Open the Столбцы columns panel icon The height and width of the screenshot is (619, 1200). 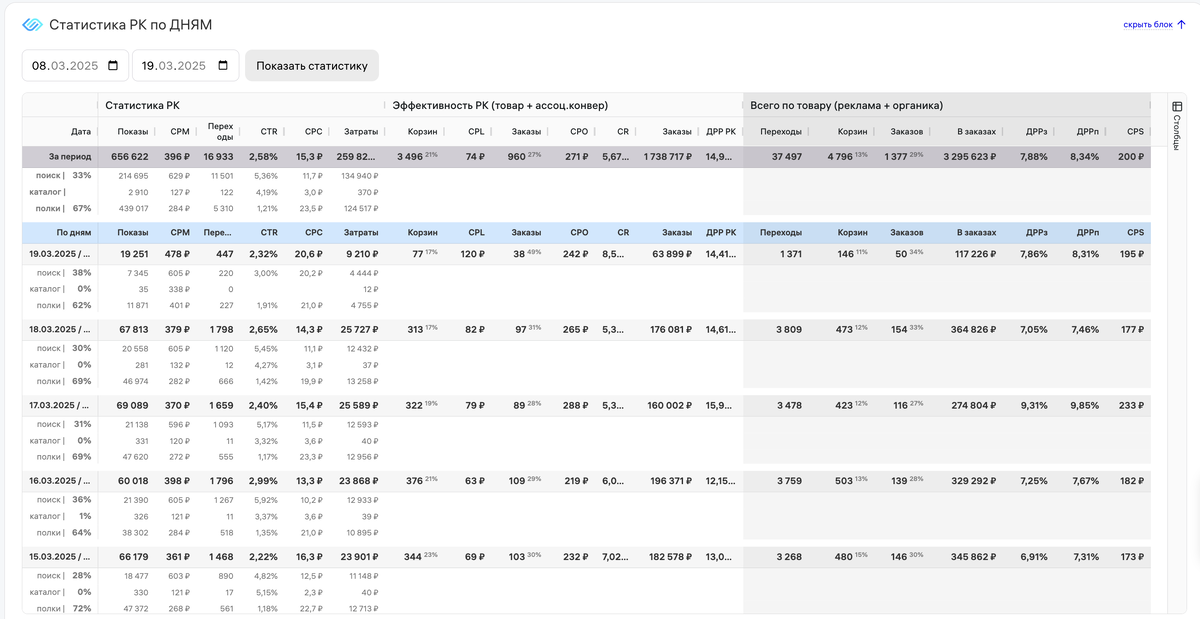(x=1177, y=107)
